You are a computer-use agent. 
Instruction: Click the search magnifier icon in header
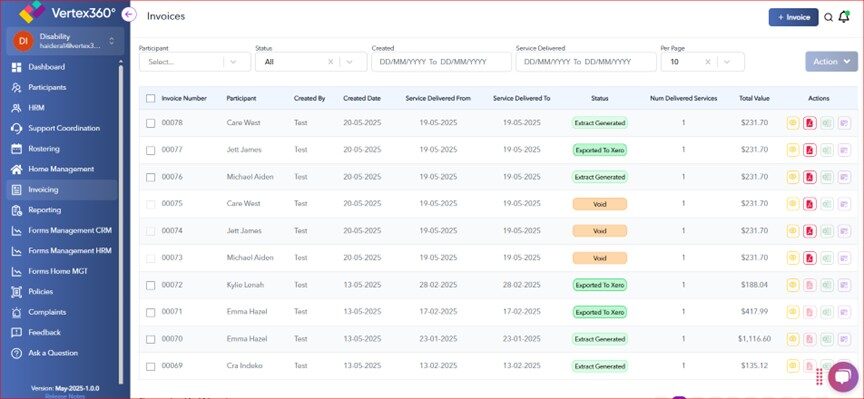[828, 18]
